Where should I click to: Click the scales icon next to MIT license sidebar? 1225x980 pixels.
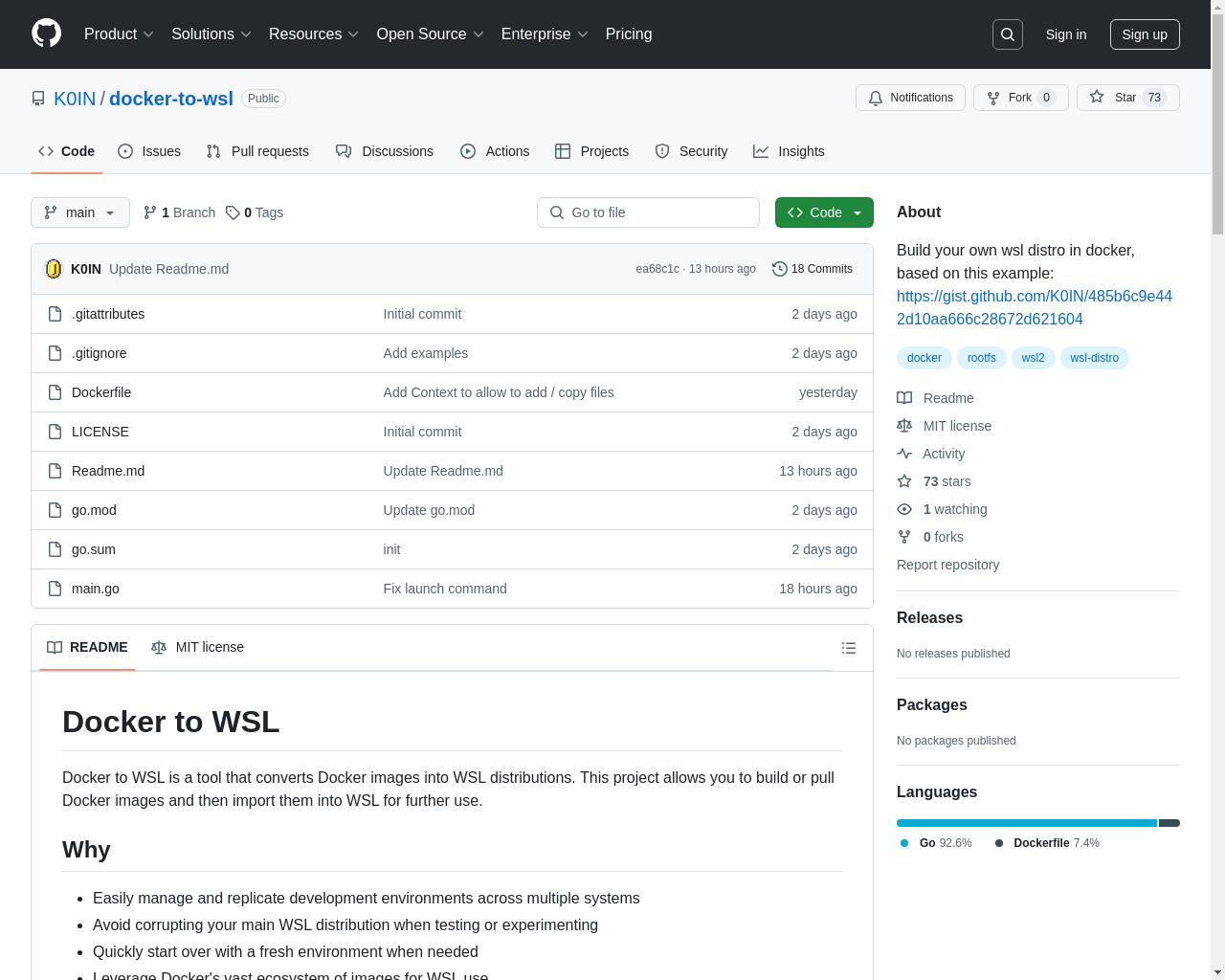coord(904,426)
